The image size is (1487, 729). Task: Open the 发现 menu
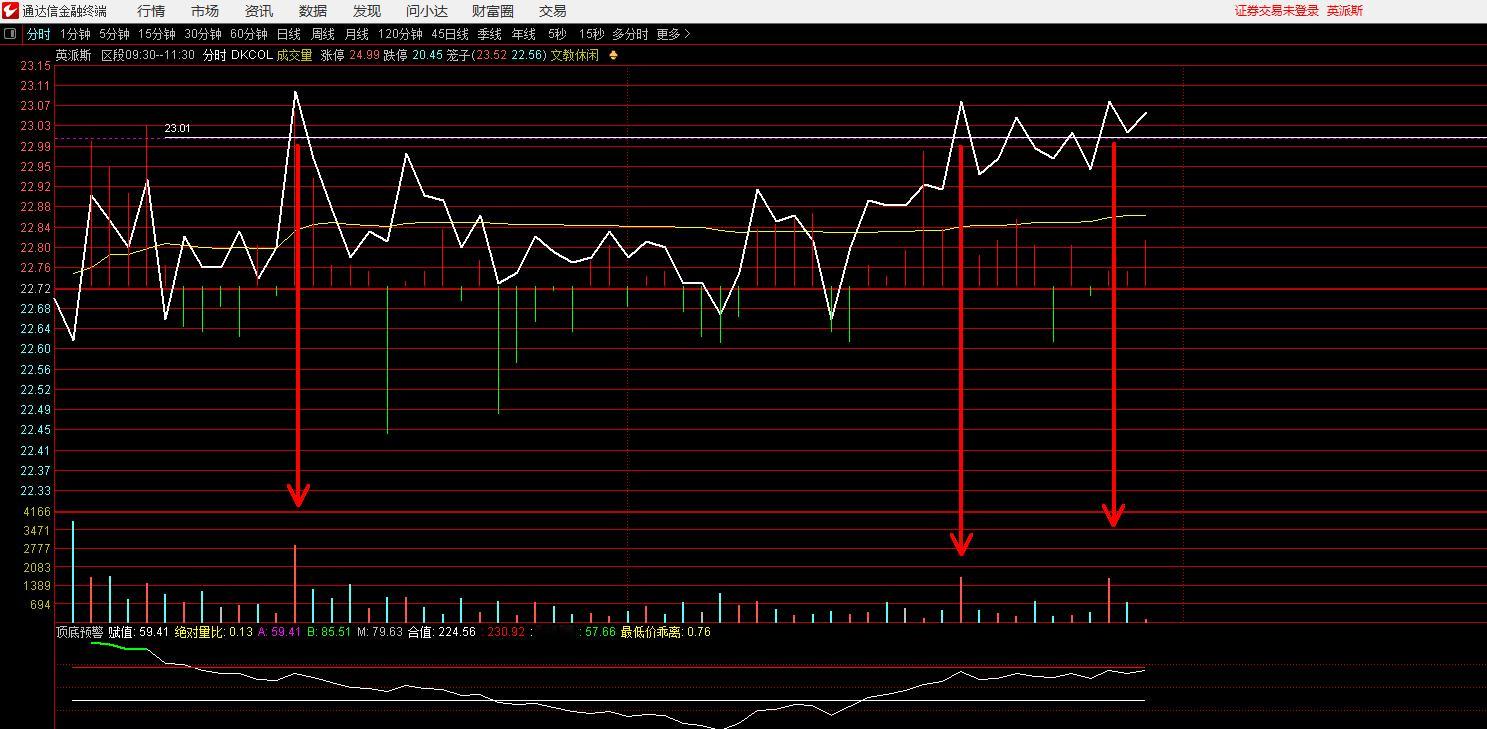click(x=367, y=11)
